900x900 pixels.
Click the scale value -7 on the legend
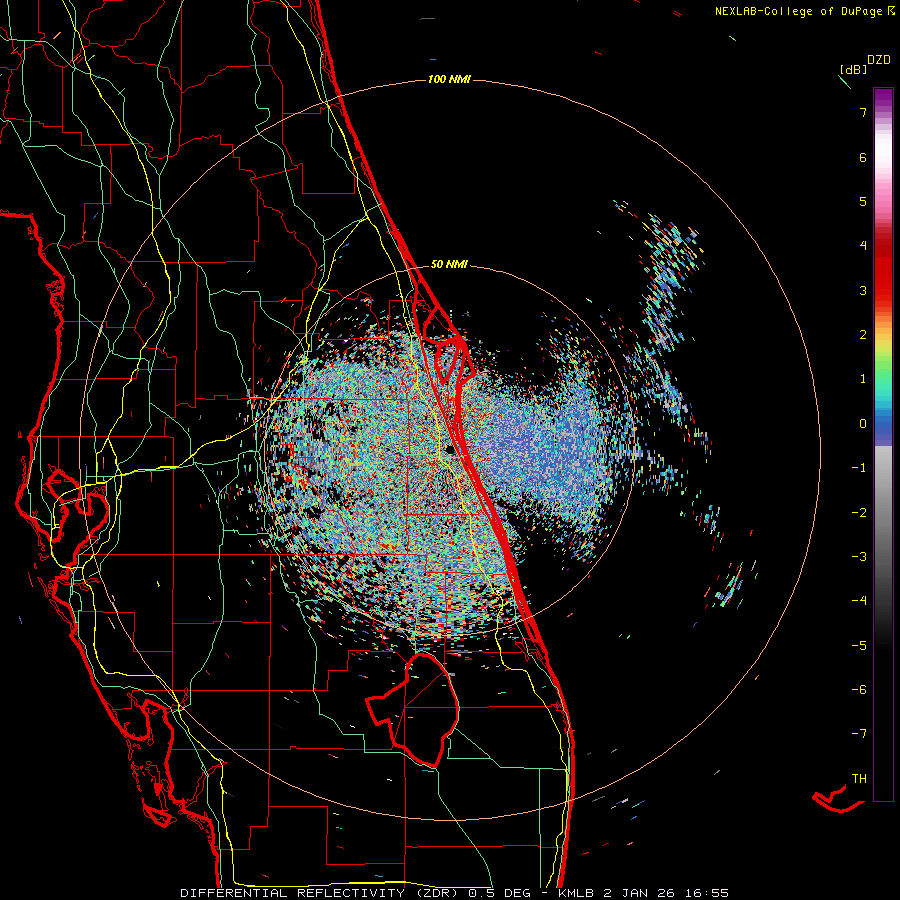pyautogui.click(x=859, y=734)
